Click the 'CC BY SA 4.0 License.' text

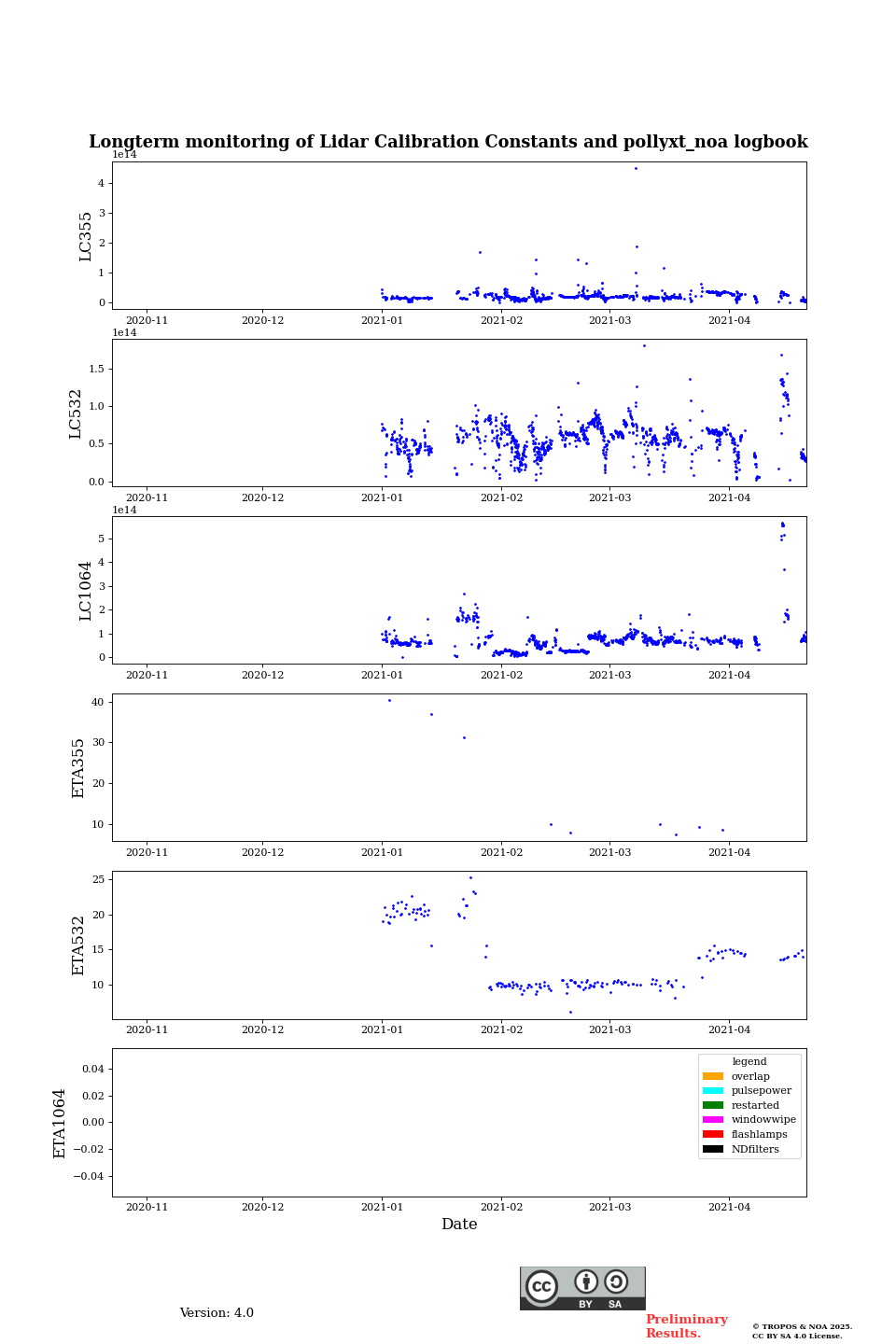(797, 1336)
